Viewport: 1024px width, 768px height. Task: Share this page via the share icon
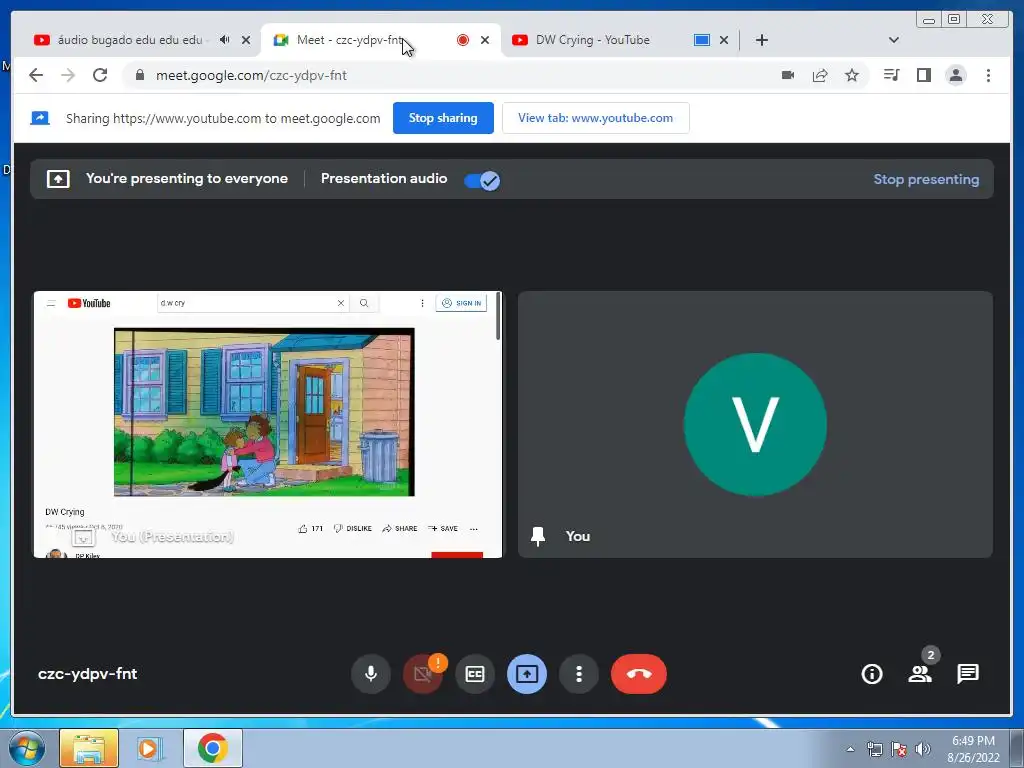click(820, 75)
